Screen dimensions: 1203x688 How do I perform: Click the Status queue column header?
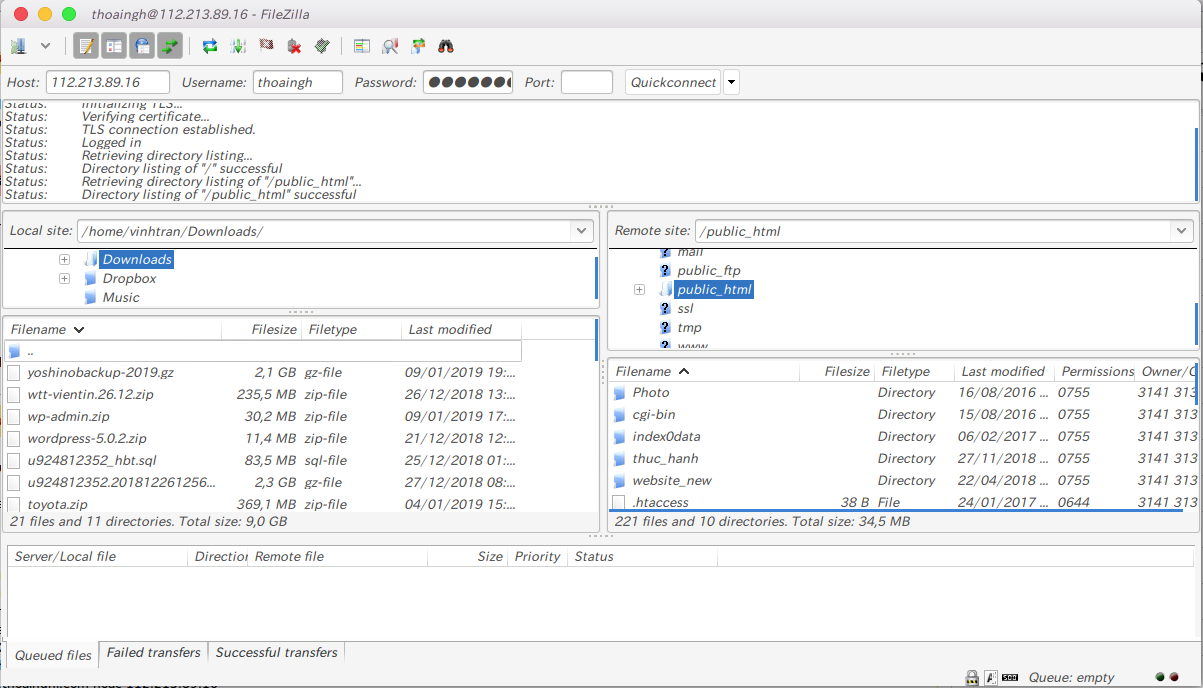click(x=642, y=556)
